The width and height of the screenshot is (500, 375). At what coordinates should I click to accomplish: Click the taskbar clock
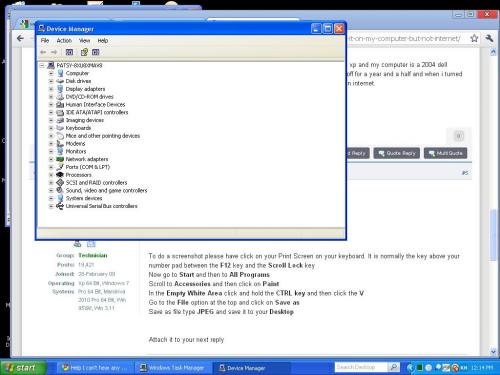pyautogui.click(x=482, y=368)
